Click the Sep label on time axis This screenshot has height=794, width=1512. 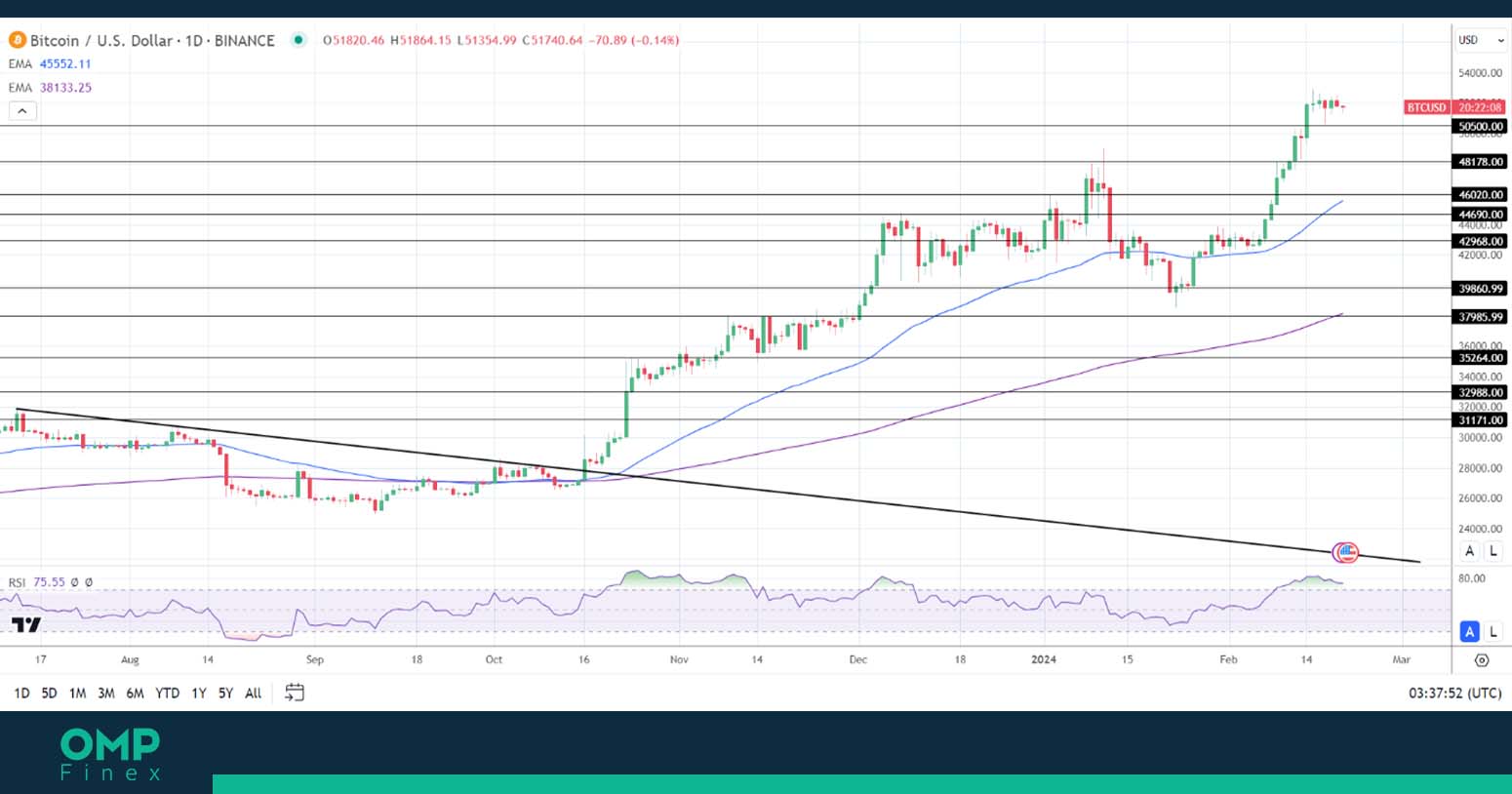[x=314, y=659]
